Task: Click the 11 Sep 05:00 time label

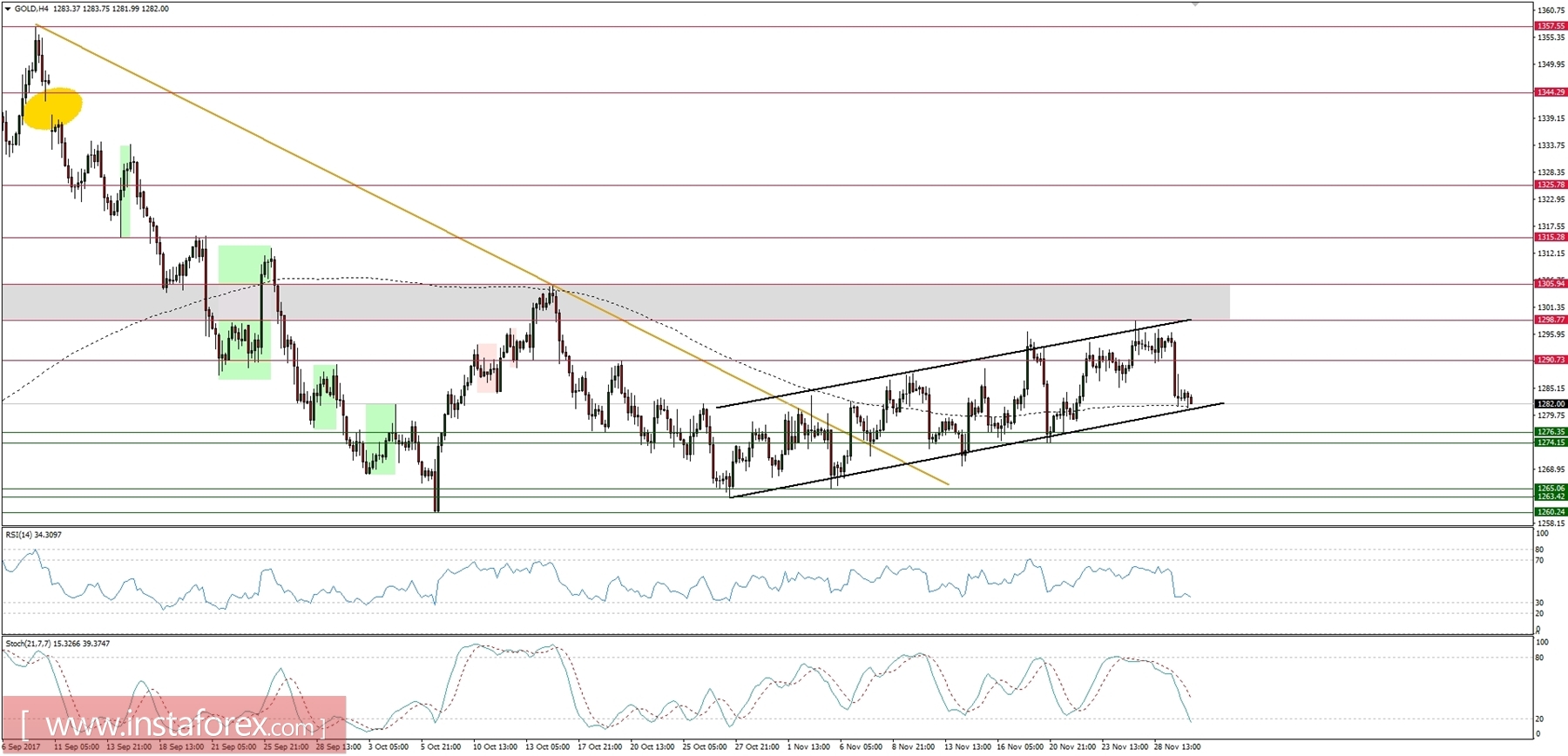Action: [x=77, y=747]
